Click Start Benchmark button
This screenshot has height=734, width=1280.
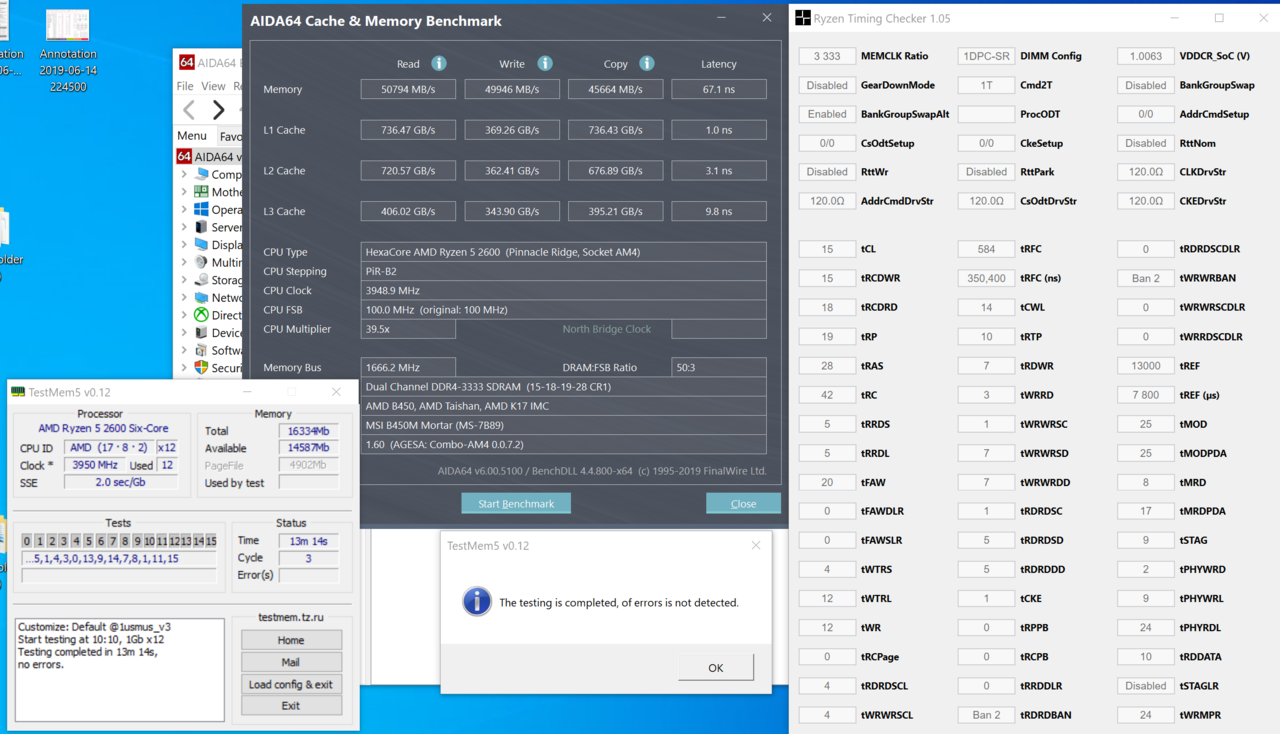[516, 503]
